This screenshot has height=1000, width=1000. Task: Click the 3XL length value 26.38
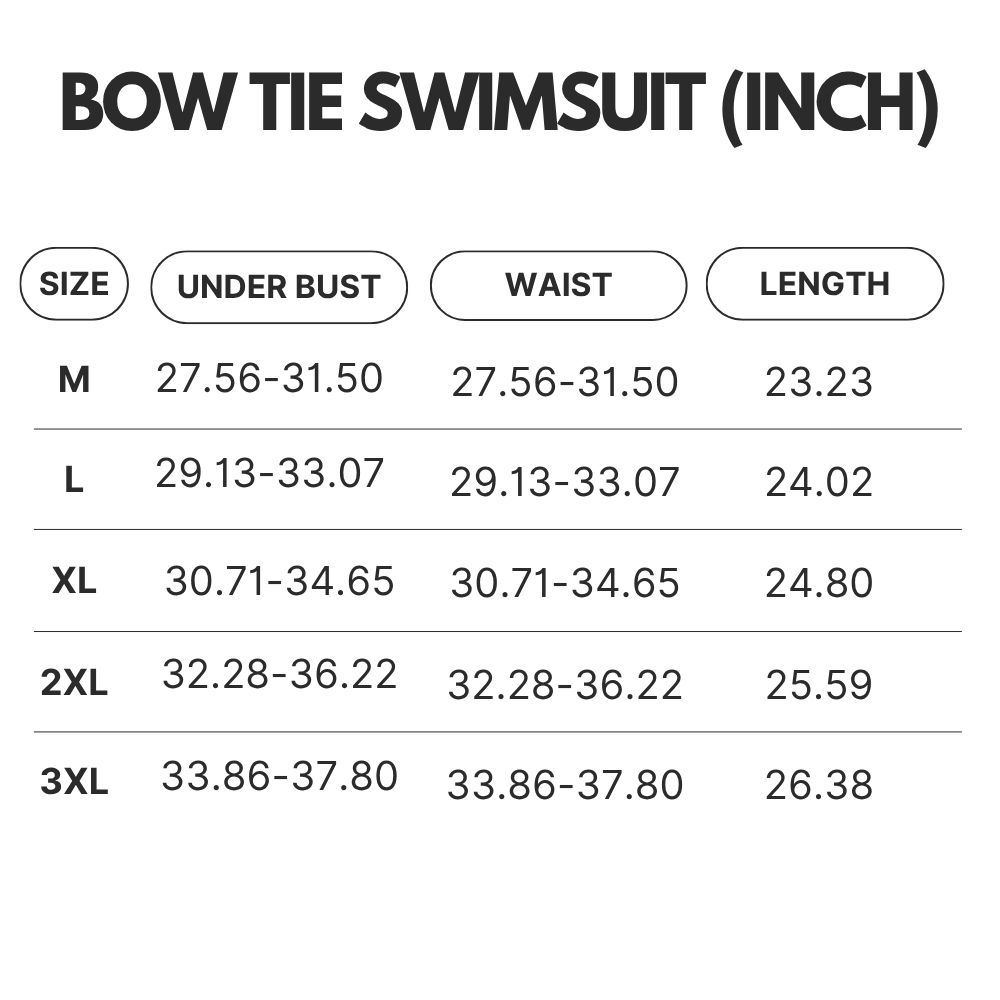pyautogui.click(x=819, y=785)
